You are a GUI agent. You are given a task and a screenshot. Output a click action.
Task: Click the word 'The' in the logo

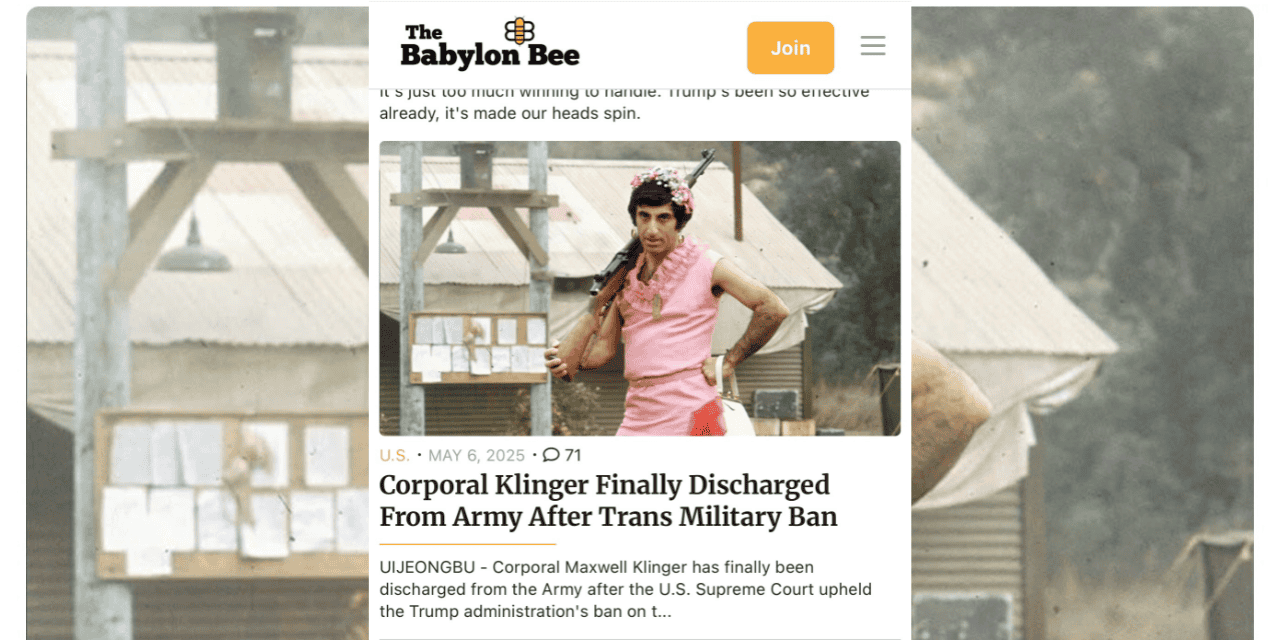(424, 32)
